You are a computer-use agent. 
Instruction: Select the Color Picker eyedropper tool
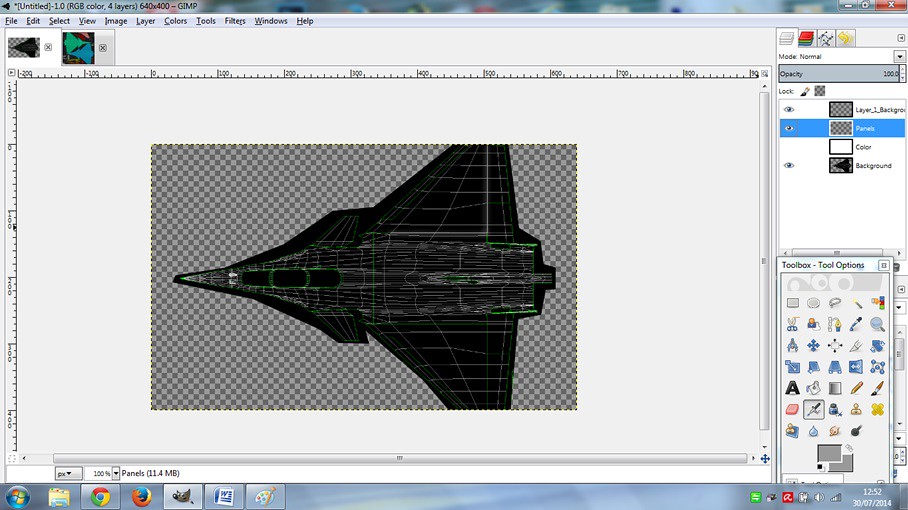pos(856,324)
